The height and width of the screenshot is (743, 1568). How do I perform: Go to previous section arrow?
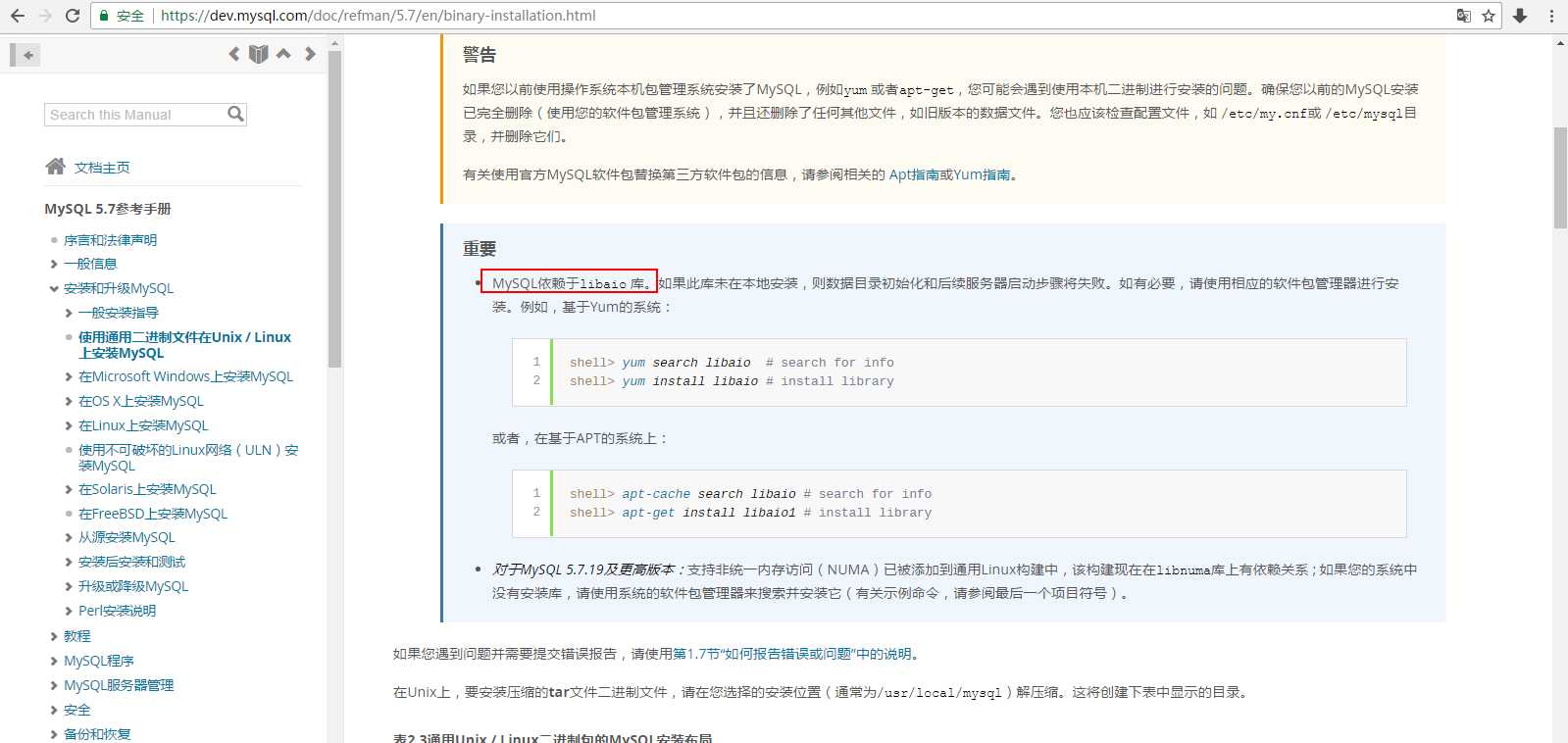[234, 54]
